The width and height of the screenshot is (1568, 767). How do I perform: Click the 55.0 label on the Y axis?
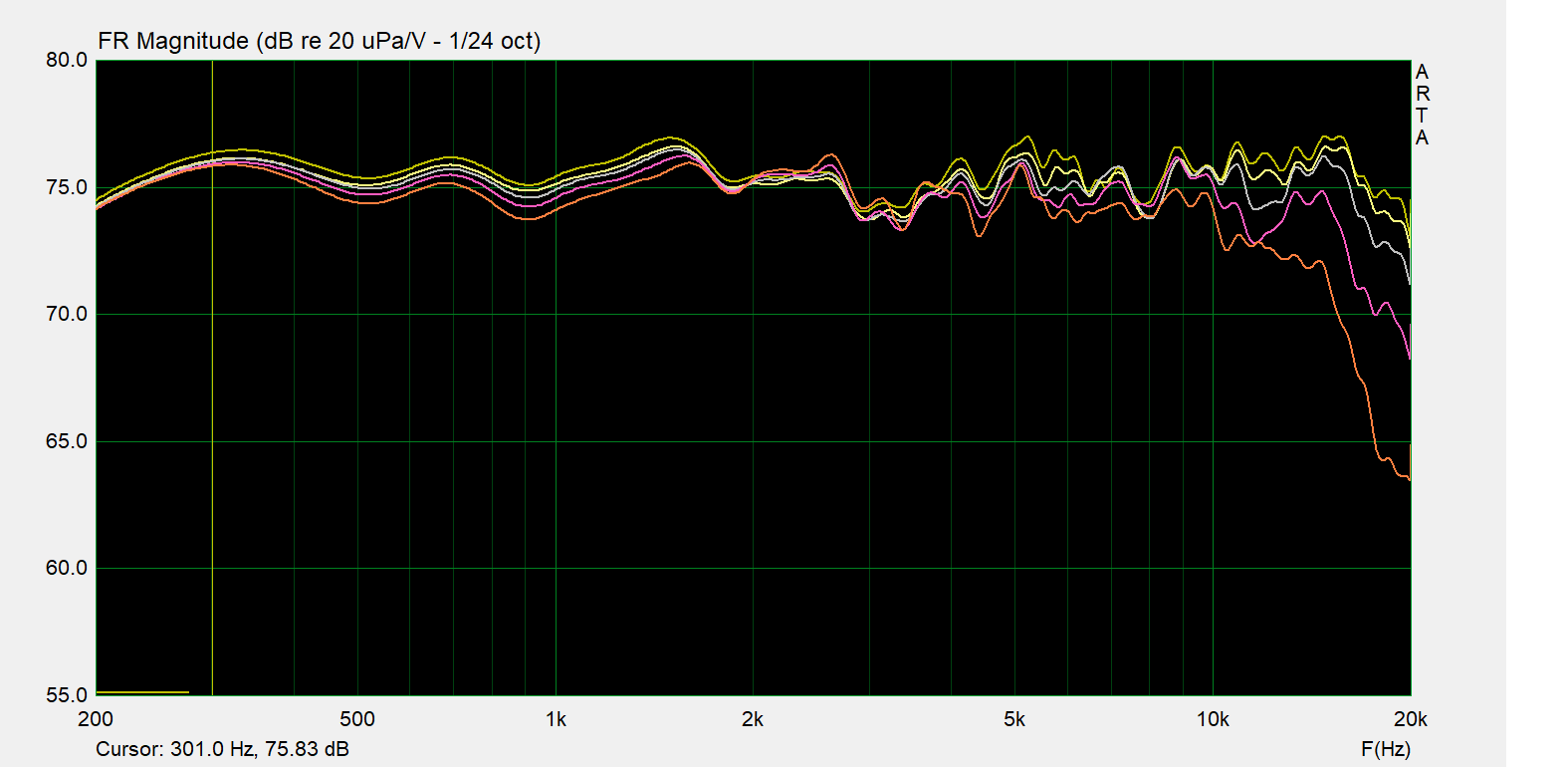coord(67,695)
